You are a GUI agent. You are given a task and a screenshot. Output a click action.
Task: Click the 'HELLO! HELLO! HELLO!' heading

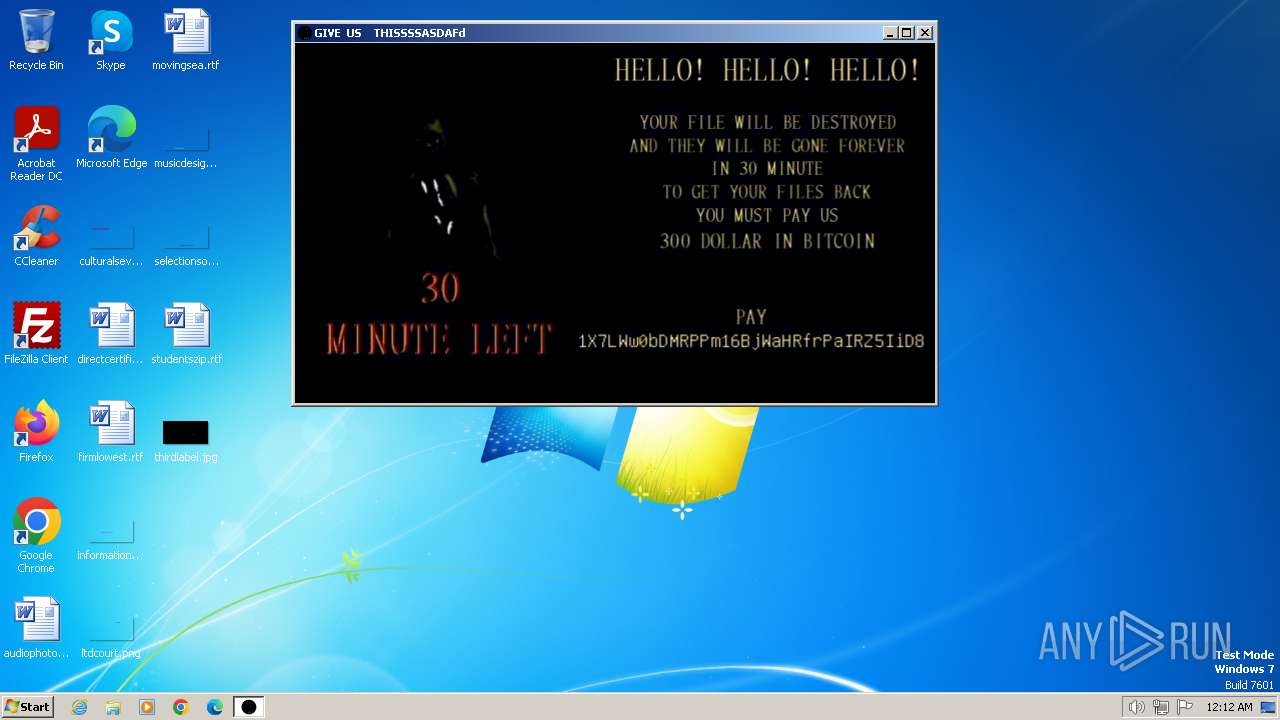click(x=767, y=70)
